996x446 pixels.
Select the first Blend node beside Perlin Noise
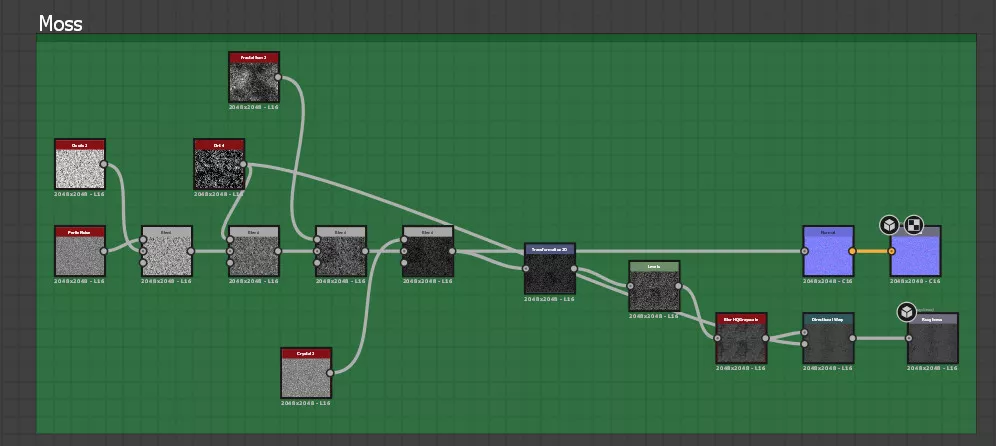[x=167, y=251]
